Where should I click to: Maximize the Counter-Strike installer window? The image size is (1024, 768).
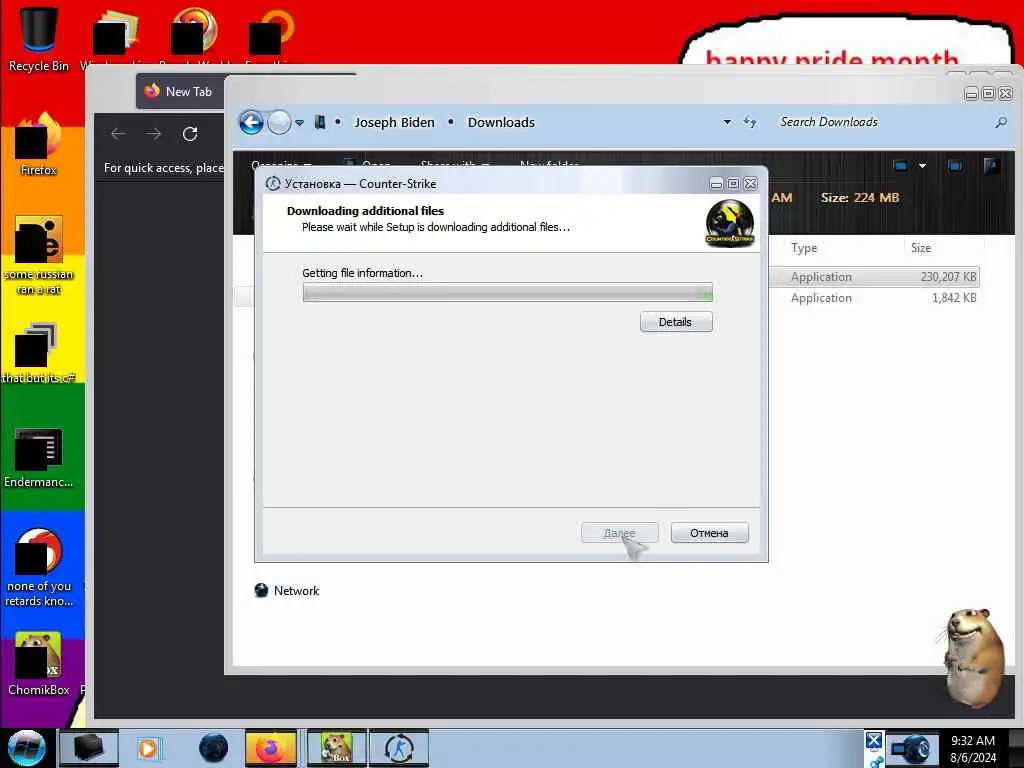[x=733, y=184]
